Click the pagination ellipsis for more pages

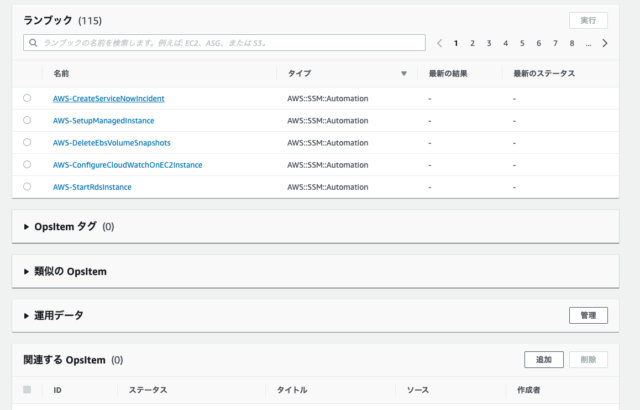[588, 44]
